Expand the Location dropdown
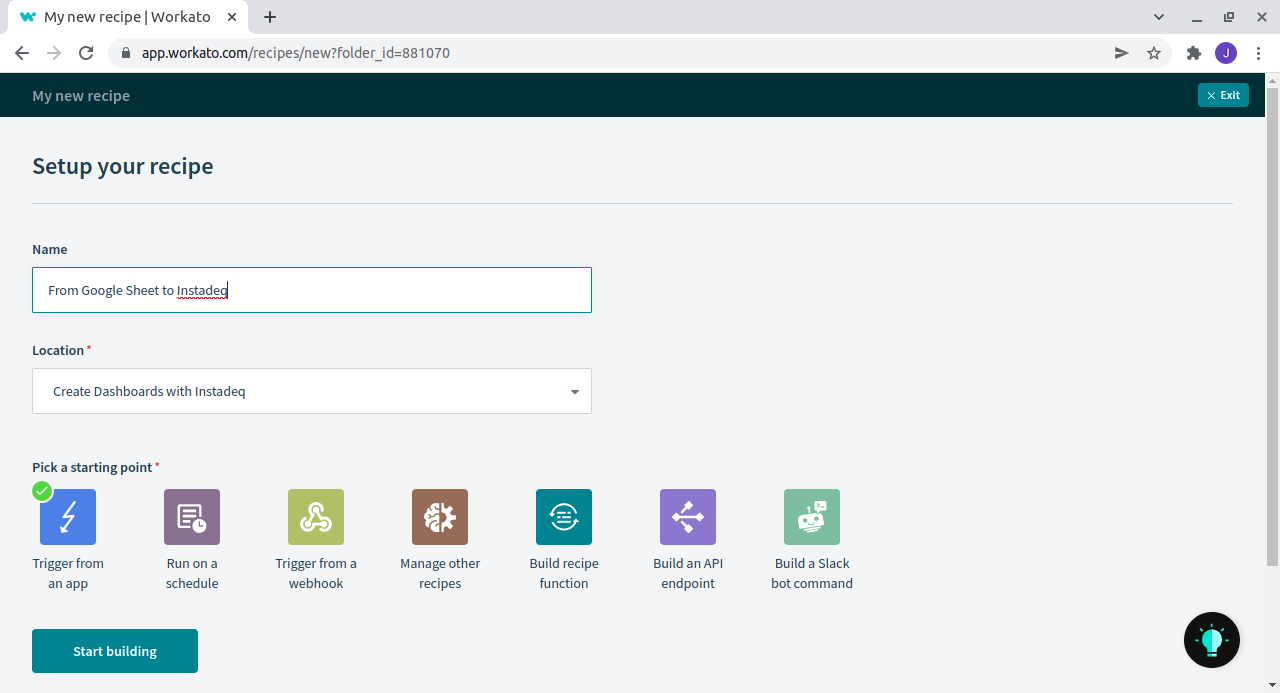 312,391
